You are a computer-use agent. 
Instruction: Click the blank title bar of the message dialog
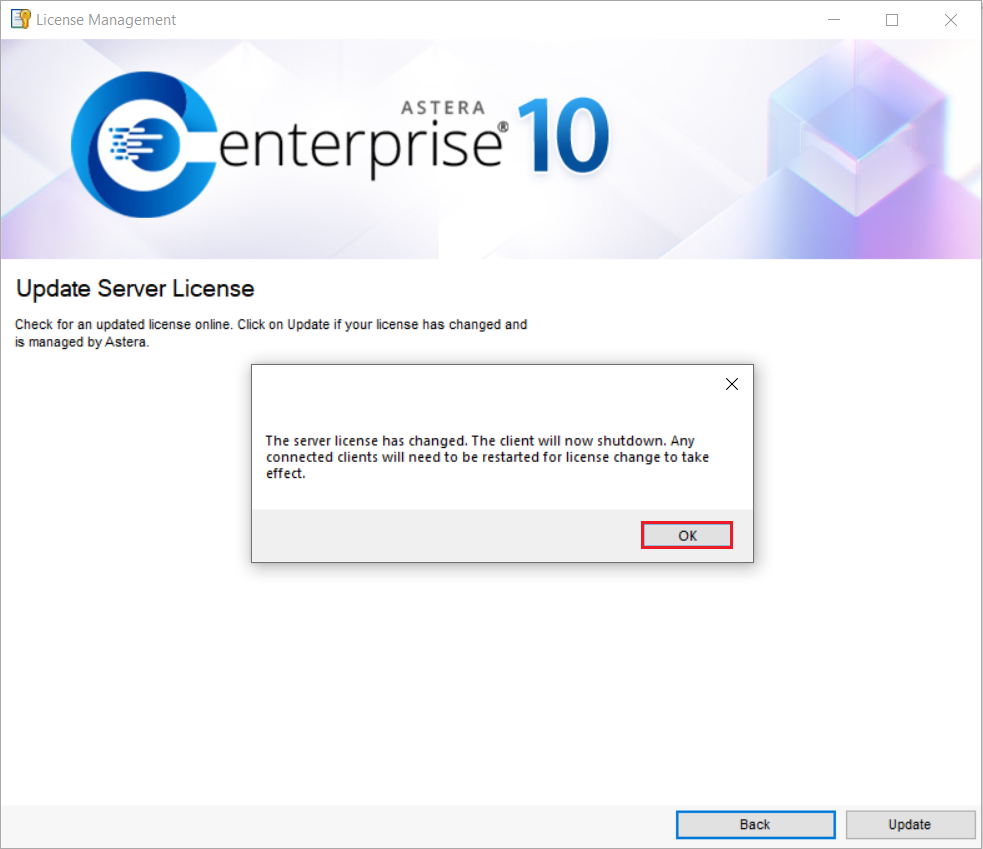480,384
